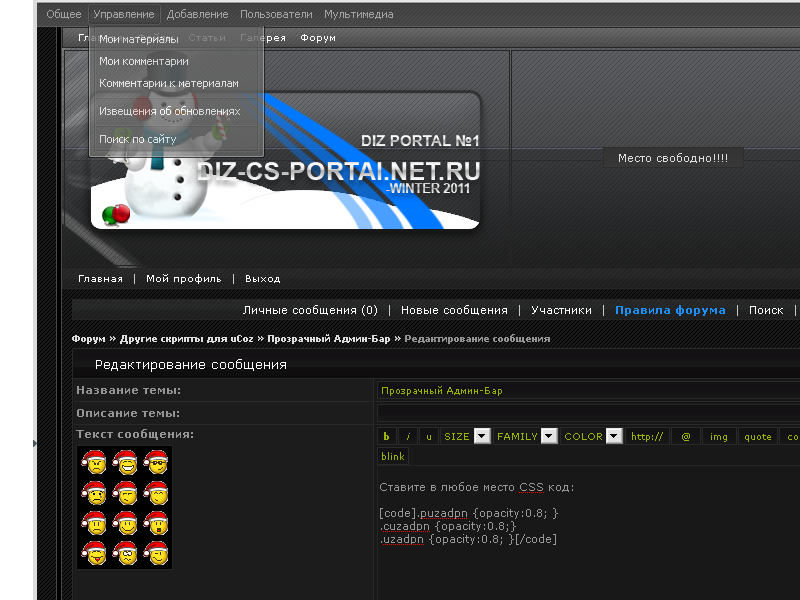The image size is (800, 600).
Task: Insert the Santa smiley wearing glasses
Action: [x=156, y=462]
